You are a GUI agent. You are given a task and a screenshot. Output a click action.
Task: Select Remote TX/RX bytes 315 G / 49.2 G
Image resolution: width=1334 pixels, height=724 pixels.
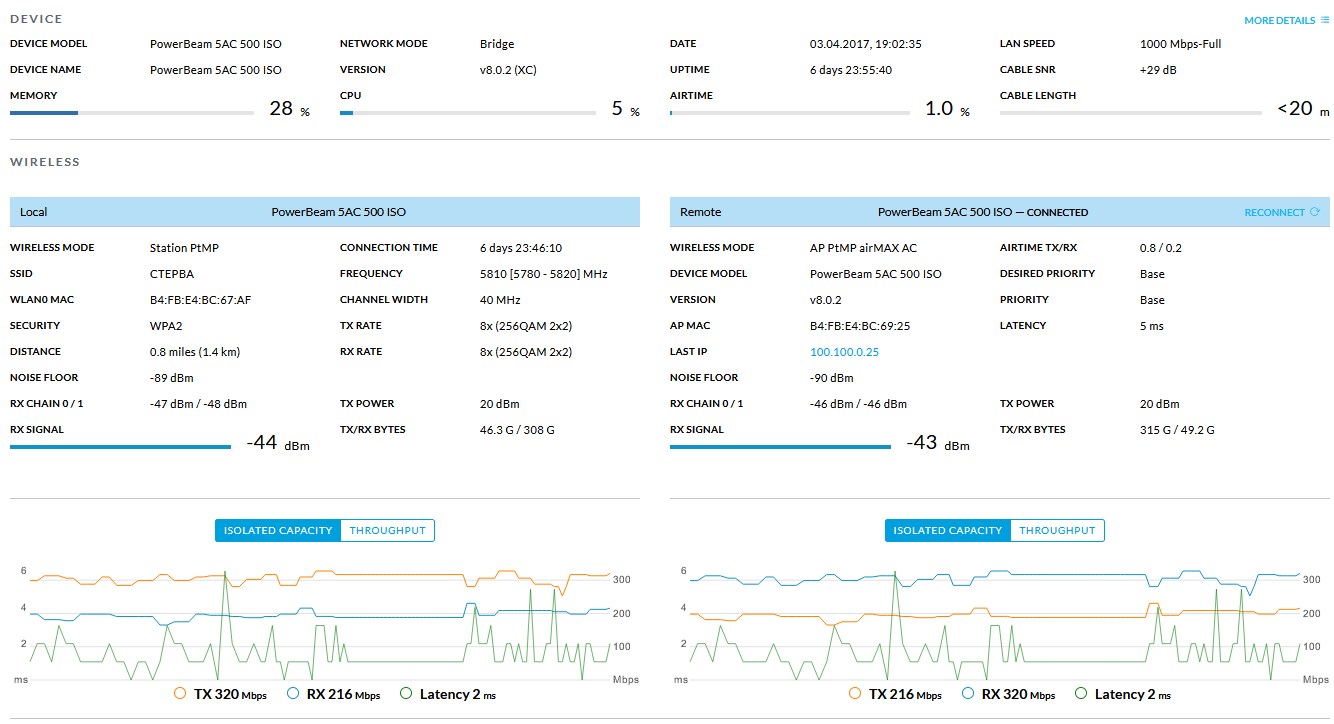[x=1177, y=430]
